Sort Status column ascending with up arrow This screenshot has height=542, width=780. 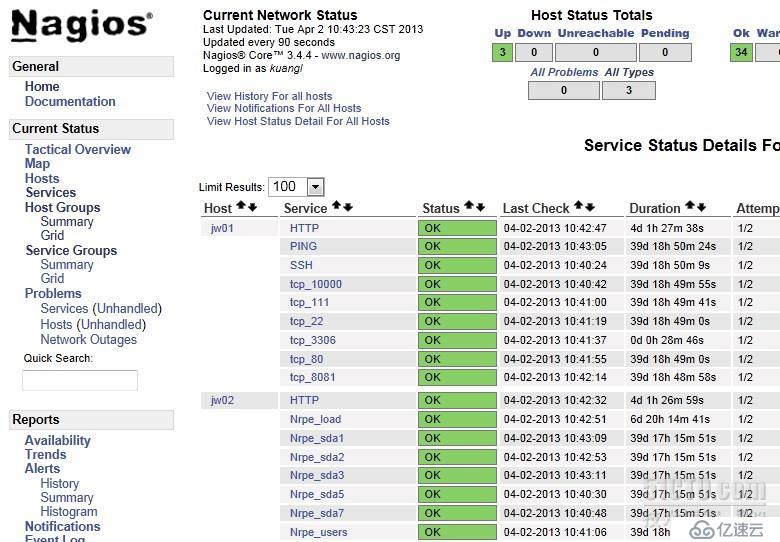point(469,205)
